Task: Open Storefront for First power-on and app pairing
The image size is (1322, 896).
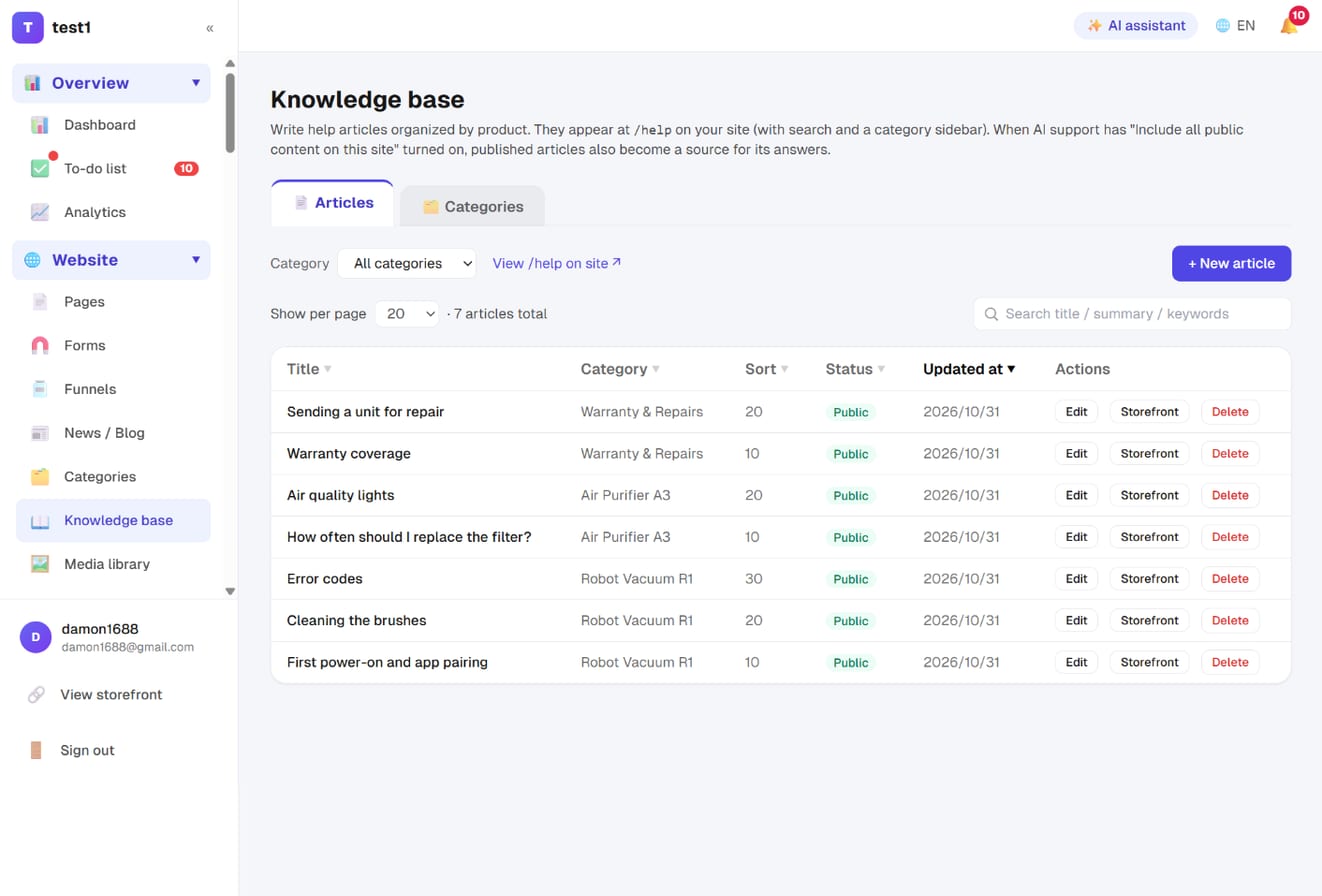Action: click(x=1149, y=662)
